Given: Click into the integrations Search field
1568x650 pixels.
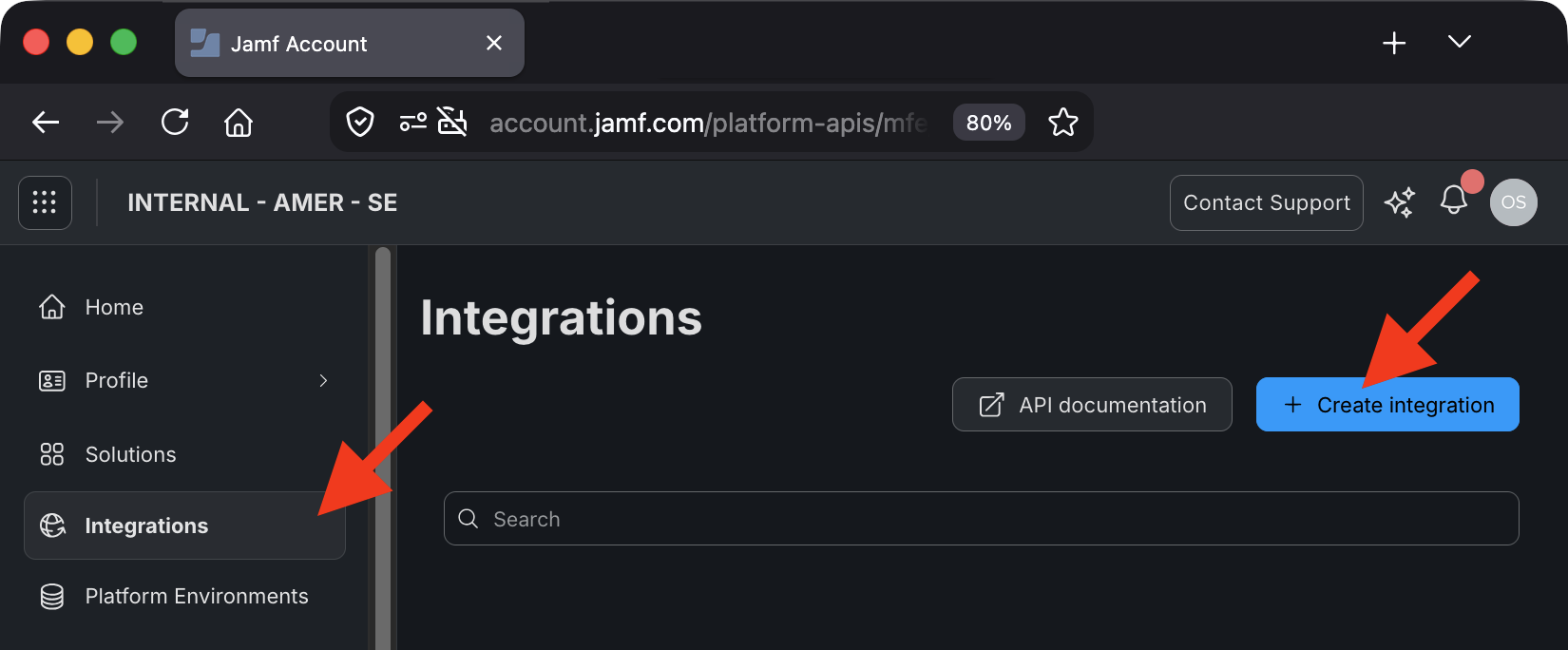Looking at the screenshot, I should pyautogui.click(x=982, y=518).
